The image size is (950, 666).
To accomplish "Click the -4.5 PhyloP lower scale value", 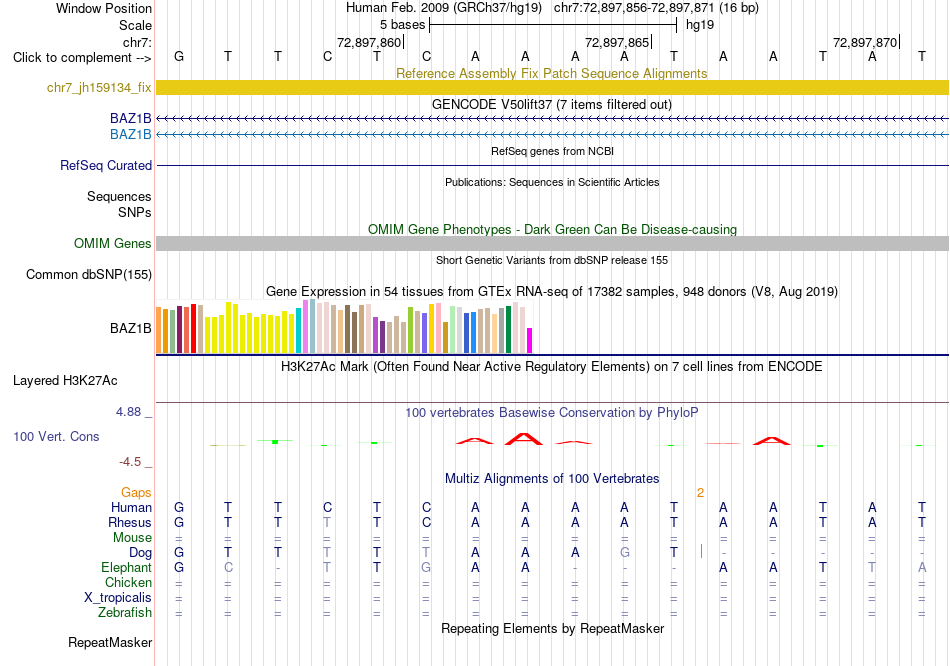I will [130, 462].
